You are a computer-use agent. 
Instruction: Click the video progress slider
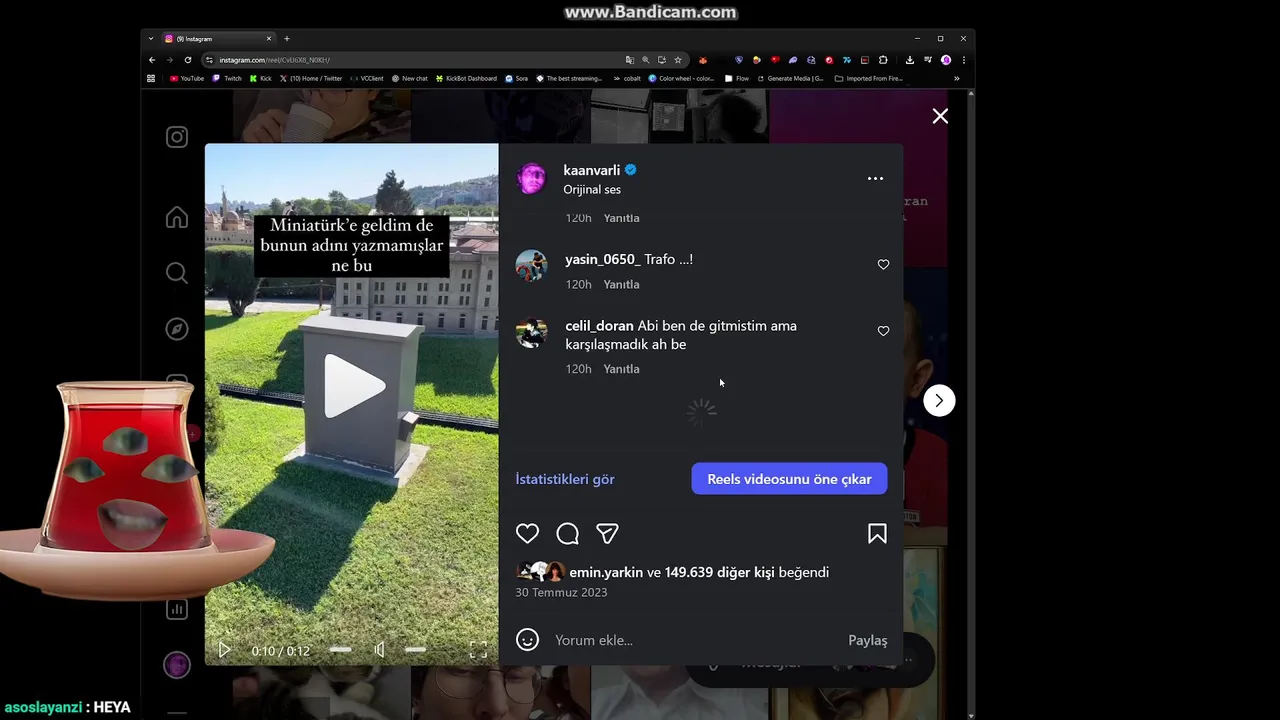pyautogui.click(x=340, y=650)
